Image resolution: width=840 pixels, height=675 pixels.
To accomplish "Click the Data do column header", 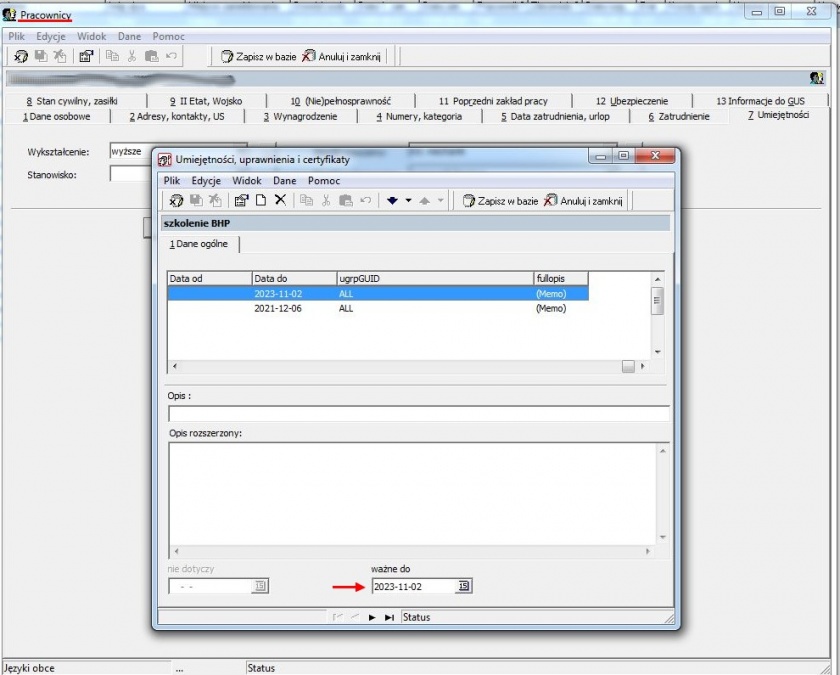I will tap(294, 278).
